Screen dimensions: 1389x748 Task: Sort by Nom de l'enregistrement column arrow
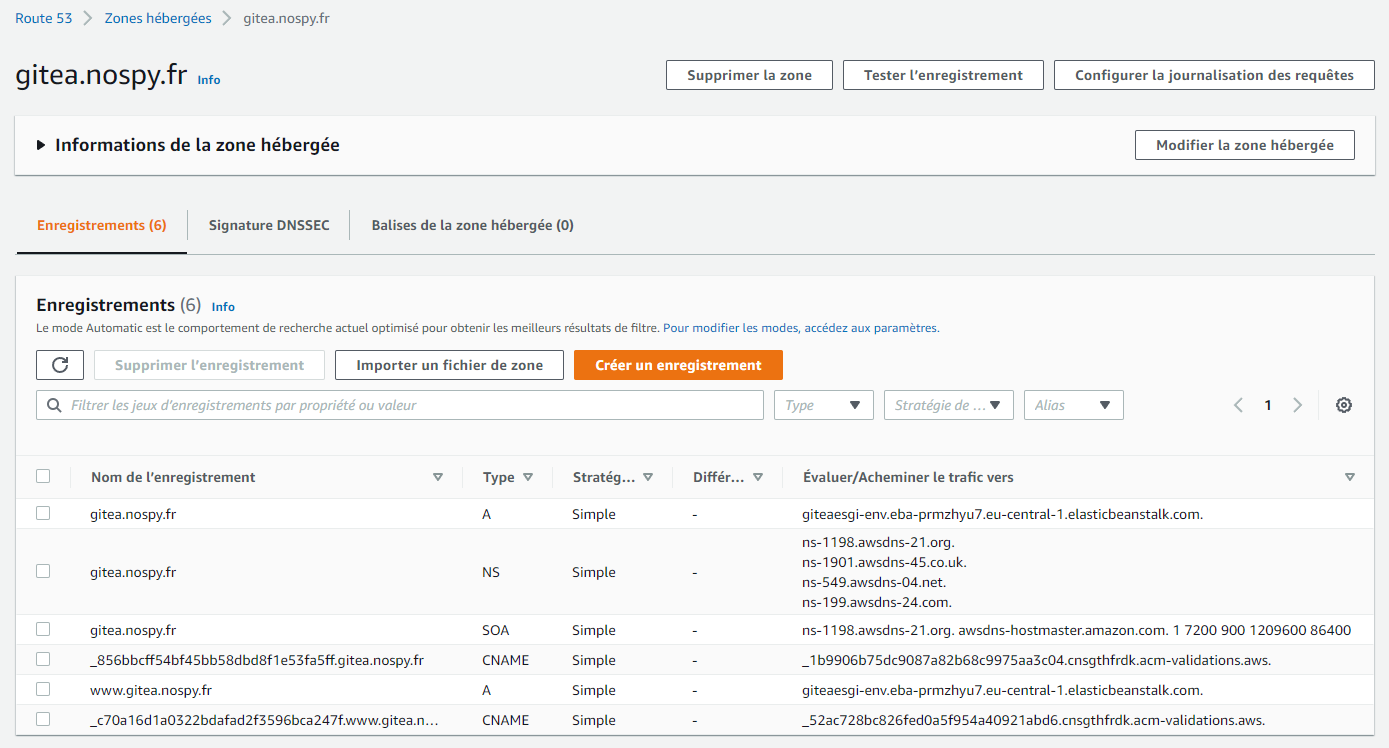(438, 478)
